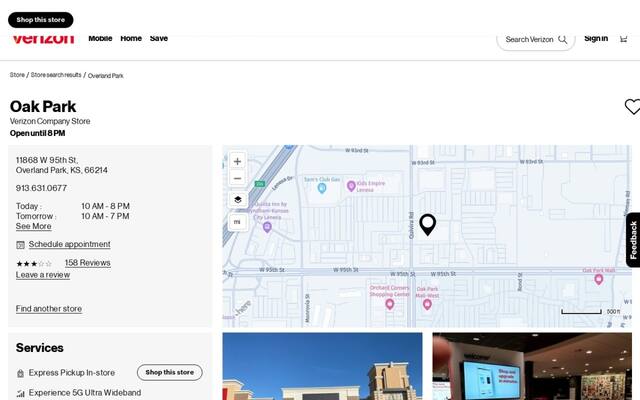Zoom out the map
This screenshot has height=400, width=640.
[237, 178]
